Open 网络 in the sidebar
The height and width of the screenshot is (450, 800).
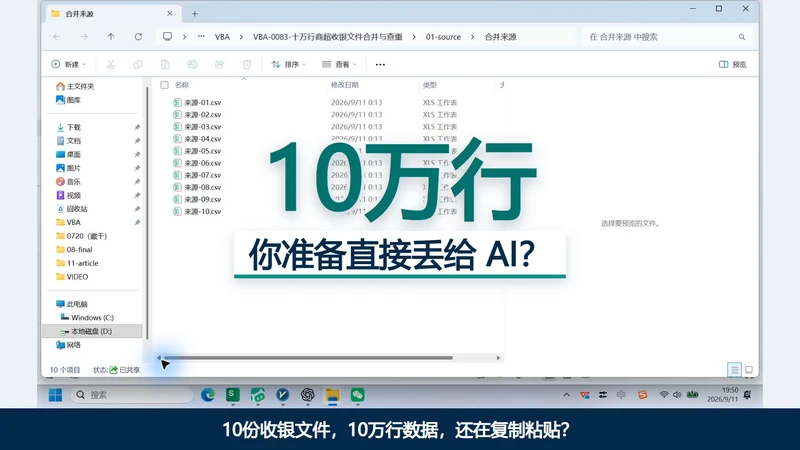pyautogui.click(x=68, y=345)
